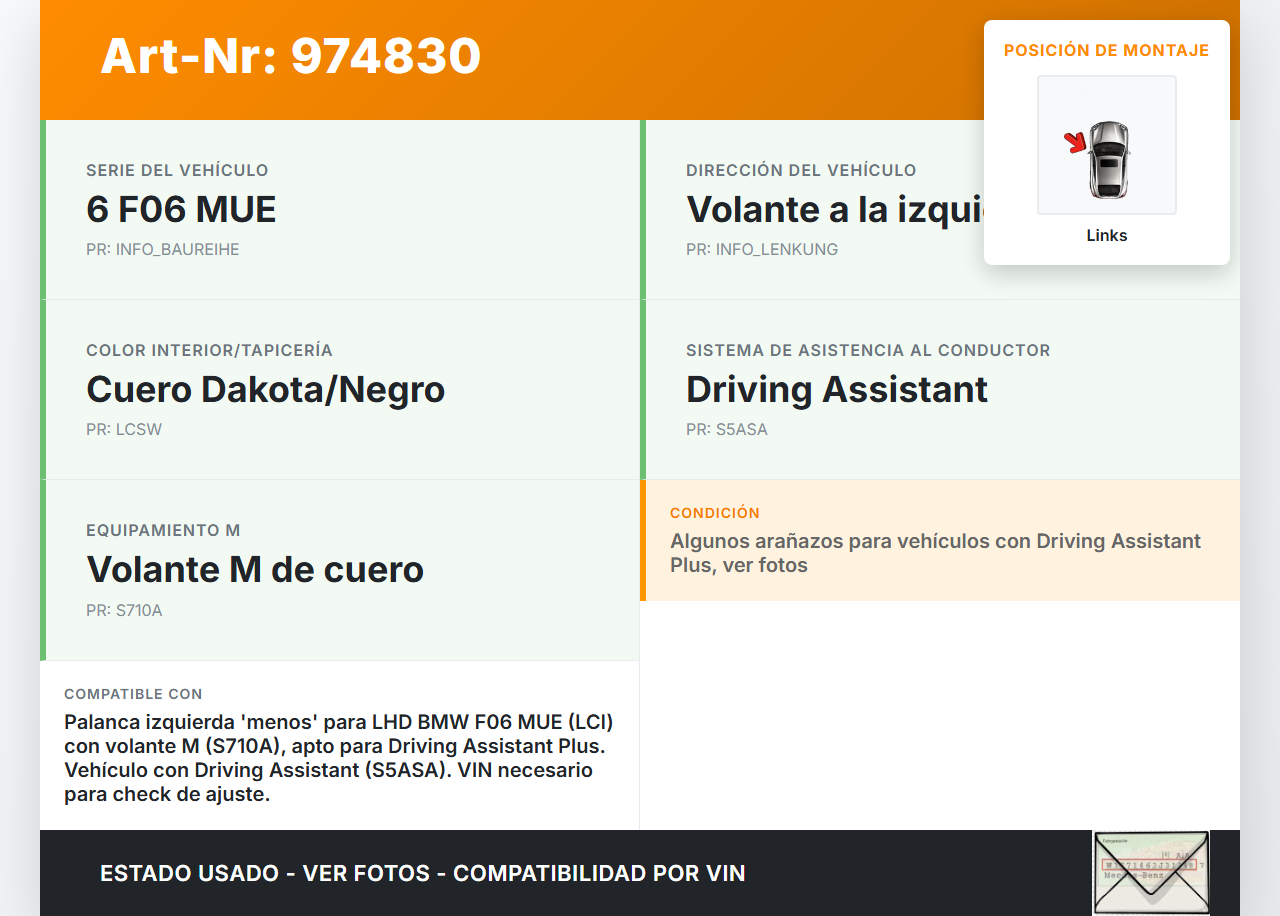Select the 'Cuero Dakota/Negro' upholstery value
The width and height of the screenshot is (1280, 916).
pyautogui.click(x=265, y=390)
